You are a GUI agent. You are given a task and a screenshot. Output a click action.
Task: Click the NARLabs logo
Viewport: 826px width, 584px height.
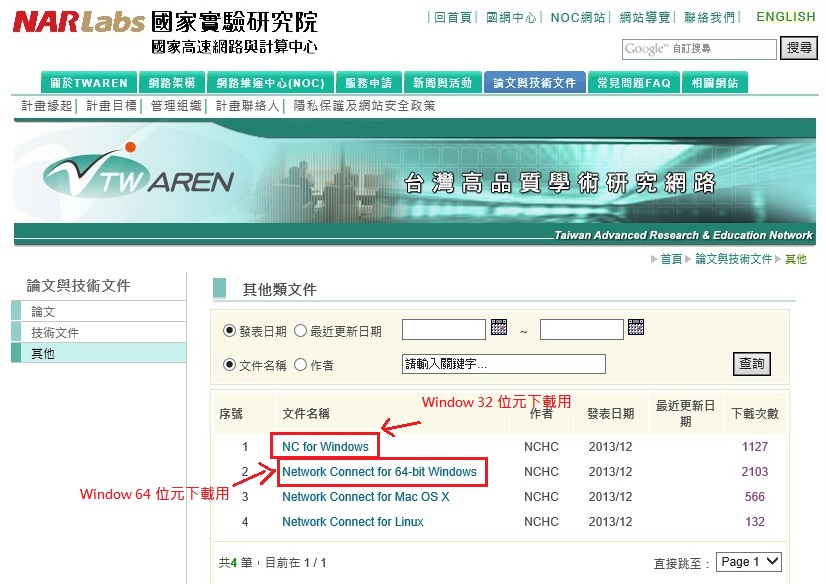click(x=78, y=22)
